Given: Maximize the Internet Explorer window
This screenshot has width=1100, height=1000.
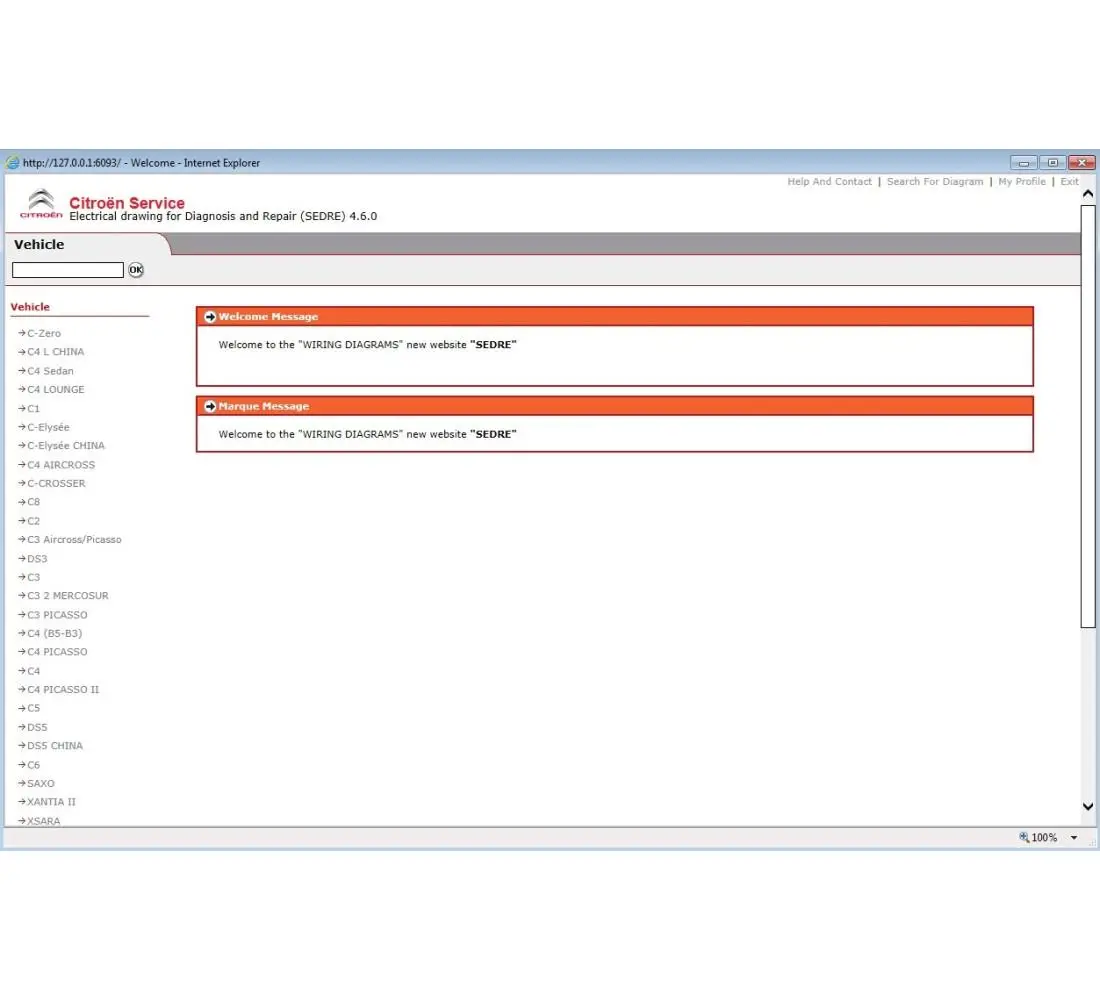Looking at the screenshot, I should click(1052, 163).
